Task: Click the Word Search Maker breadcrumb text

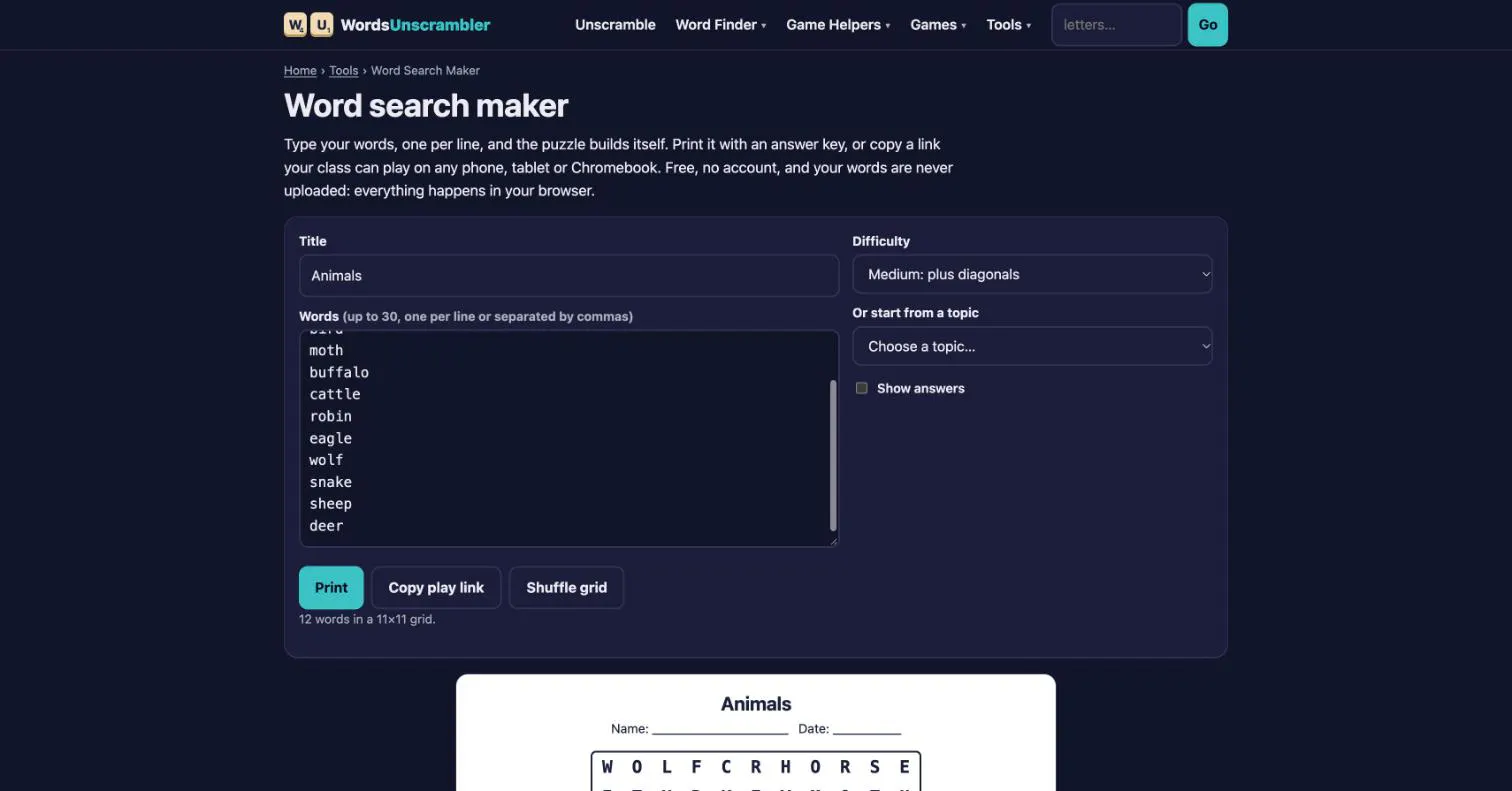Action: pyautogui.click(x=425, y=70)
